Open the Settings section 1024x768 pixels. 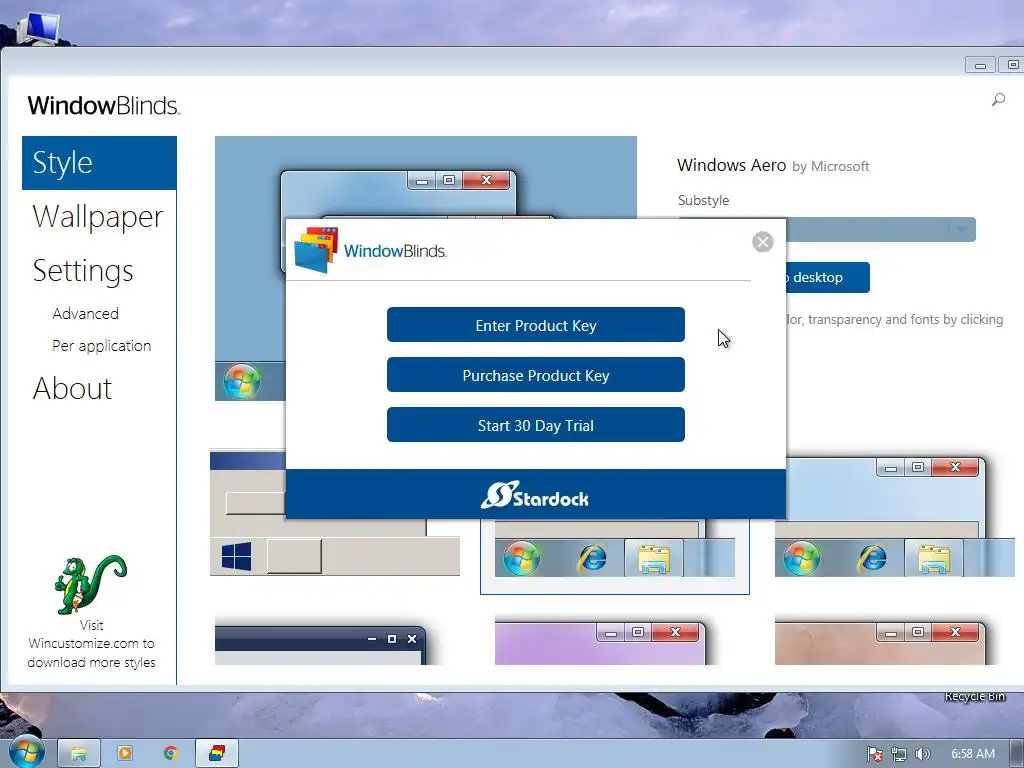[x=83, y=270]
